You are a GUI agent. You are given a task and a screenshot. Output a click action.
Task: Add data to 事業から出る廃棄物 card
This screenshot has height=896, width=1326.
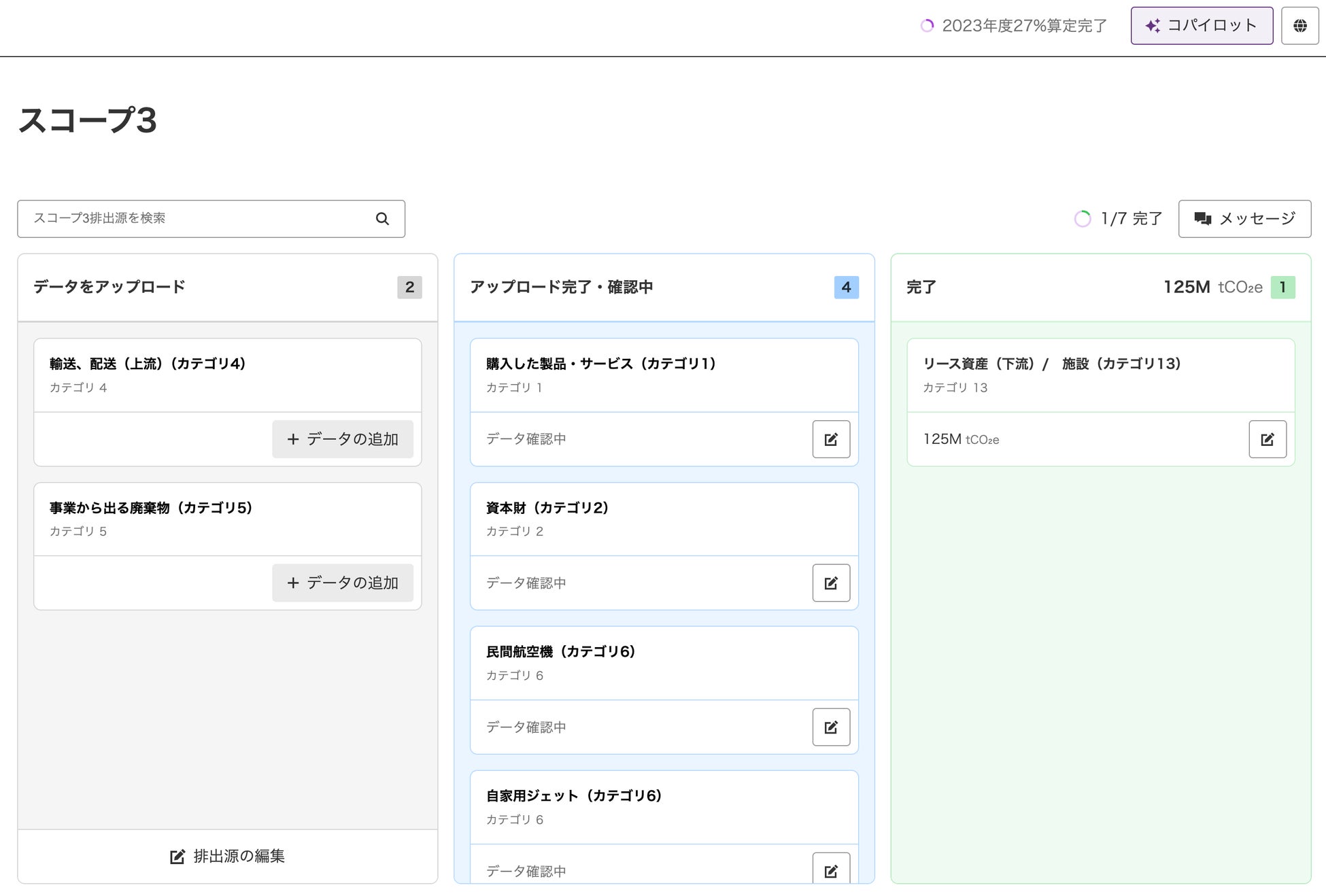click(x=343, y=583)
